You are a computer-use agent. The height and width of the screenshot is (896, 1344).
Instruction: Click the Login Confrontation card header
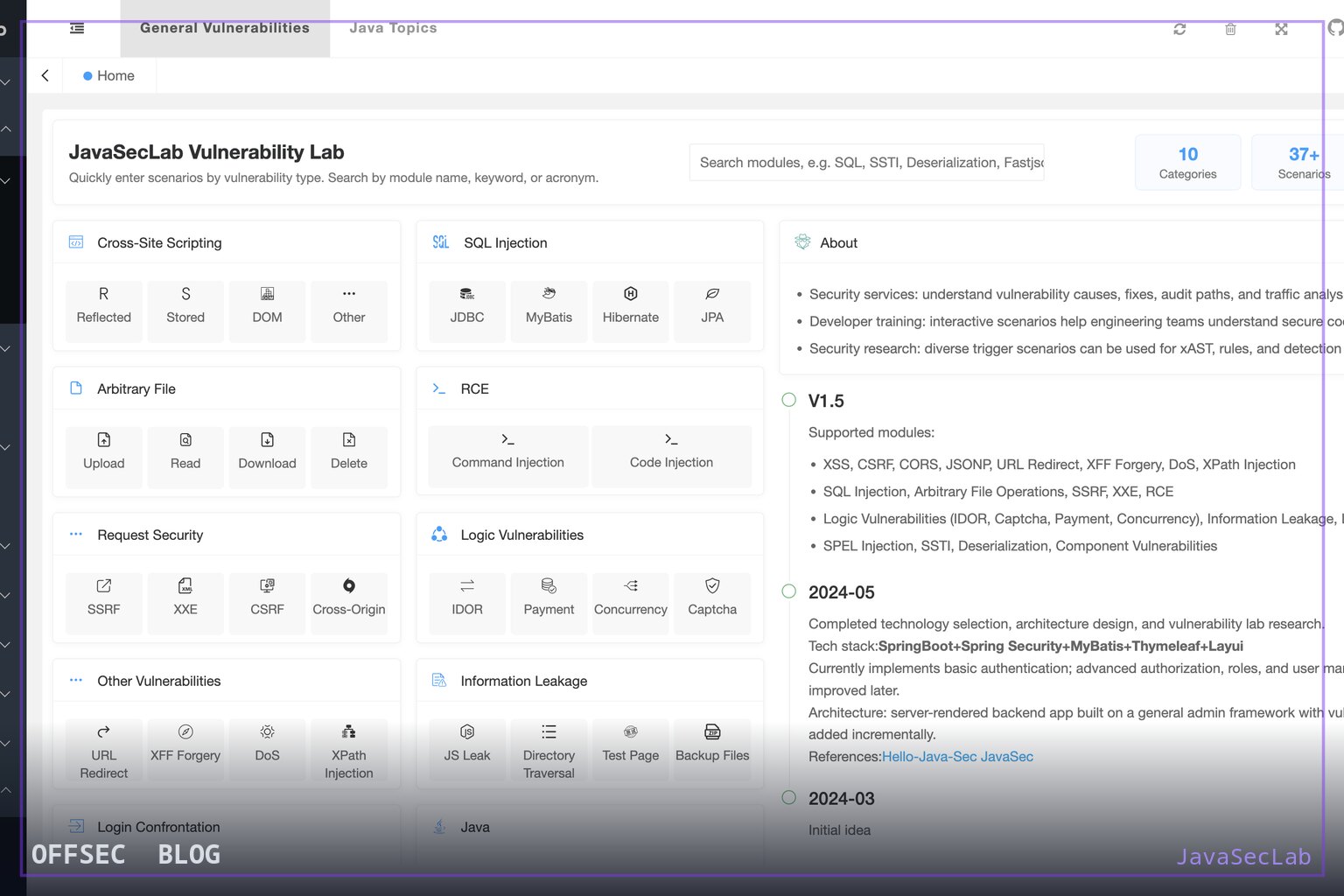pos(227,828)
